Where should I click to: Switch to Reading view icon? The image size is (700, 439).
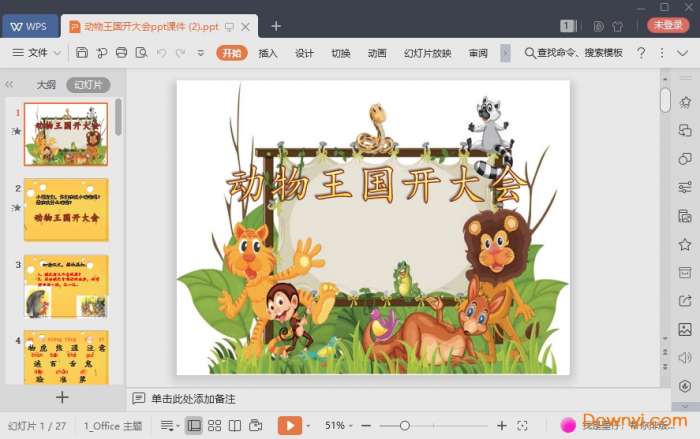tap(235, 426)
